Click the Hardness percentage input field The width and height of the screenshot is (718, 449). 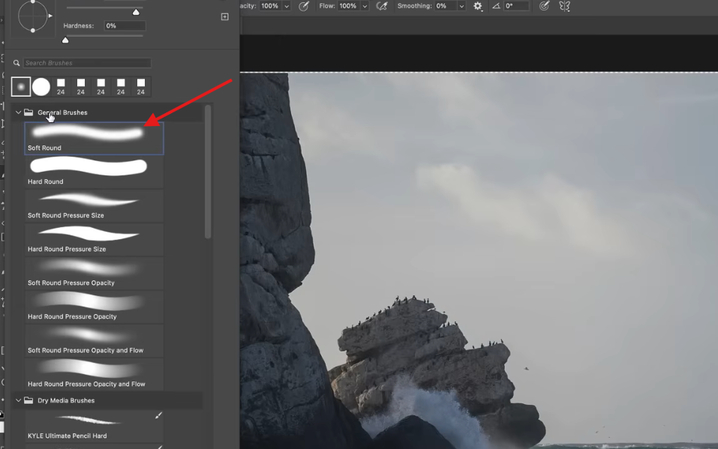(125, 26)
